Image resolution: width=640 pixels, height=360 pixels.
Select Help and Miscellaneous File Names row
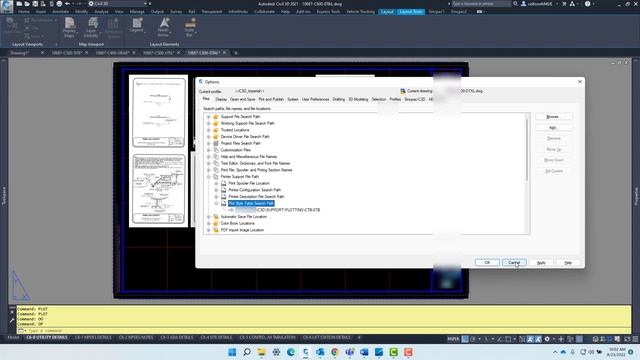tap(249, 157)
